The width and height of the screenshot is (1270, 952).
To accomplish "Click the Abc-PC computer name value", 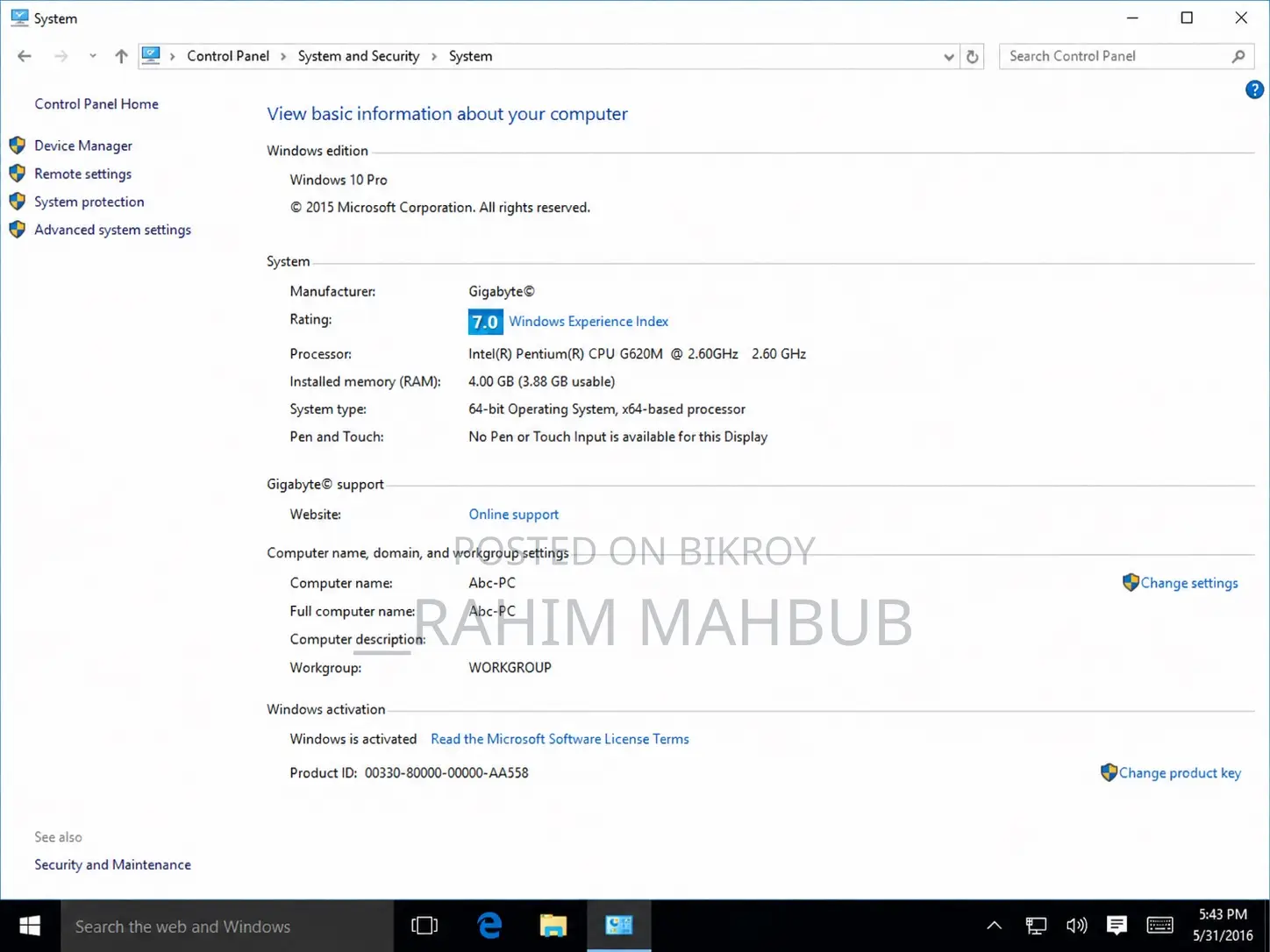I will click(x=492, y=583).
